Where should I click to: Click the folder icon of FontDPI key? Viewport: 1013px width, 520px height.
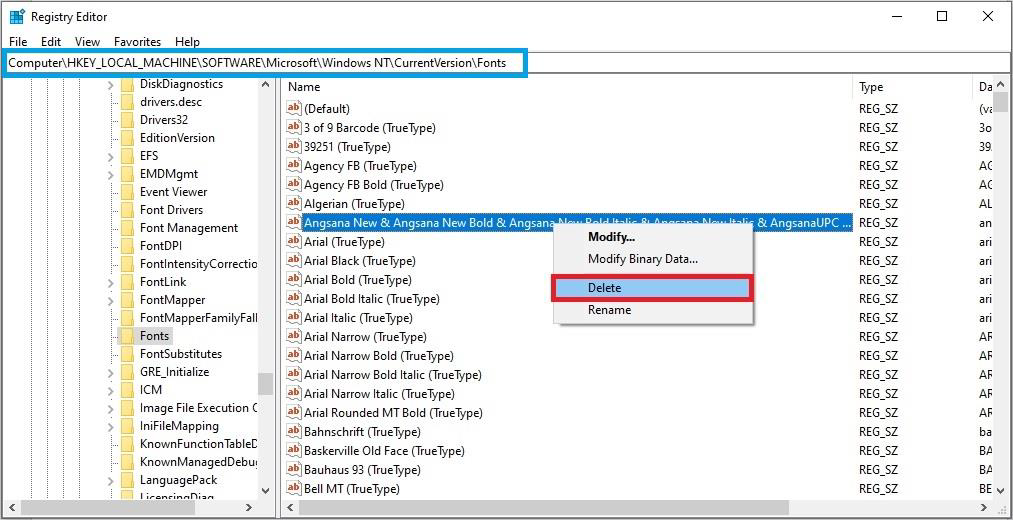(x=127, y=245)
